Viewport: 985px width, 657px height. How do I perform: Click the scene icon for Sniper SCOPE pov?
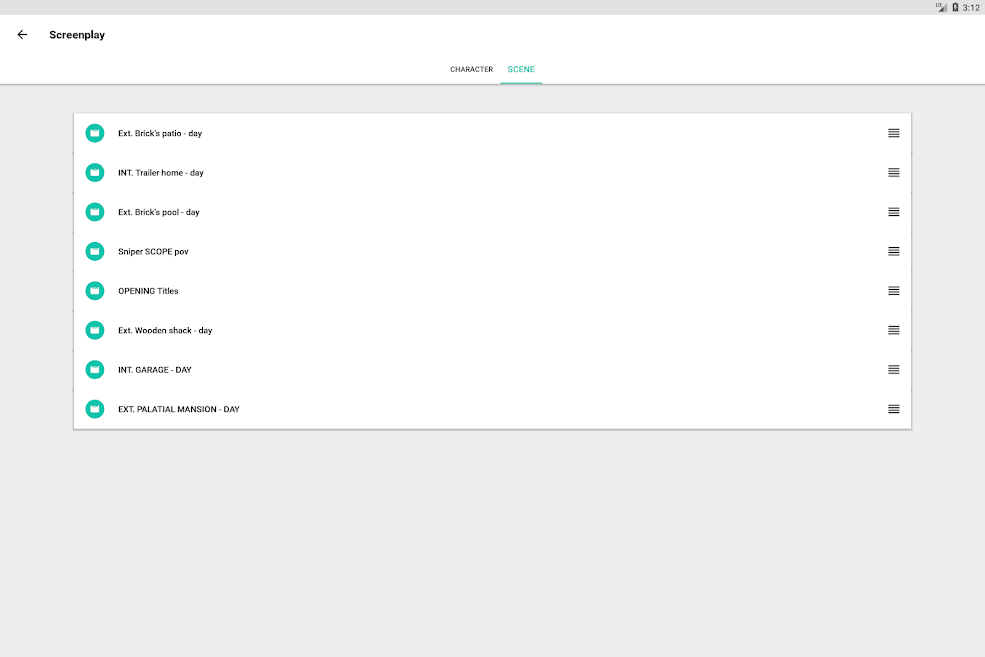pyautogui.click(x=95, y=251)
